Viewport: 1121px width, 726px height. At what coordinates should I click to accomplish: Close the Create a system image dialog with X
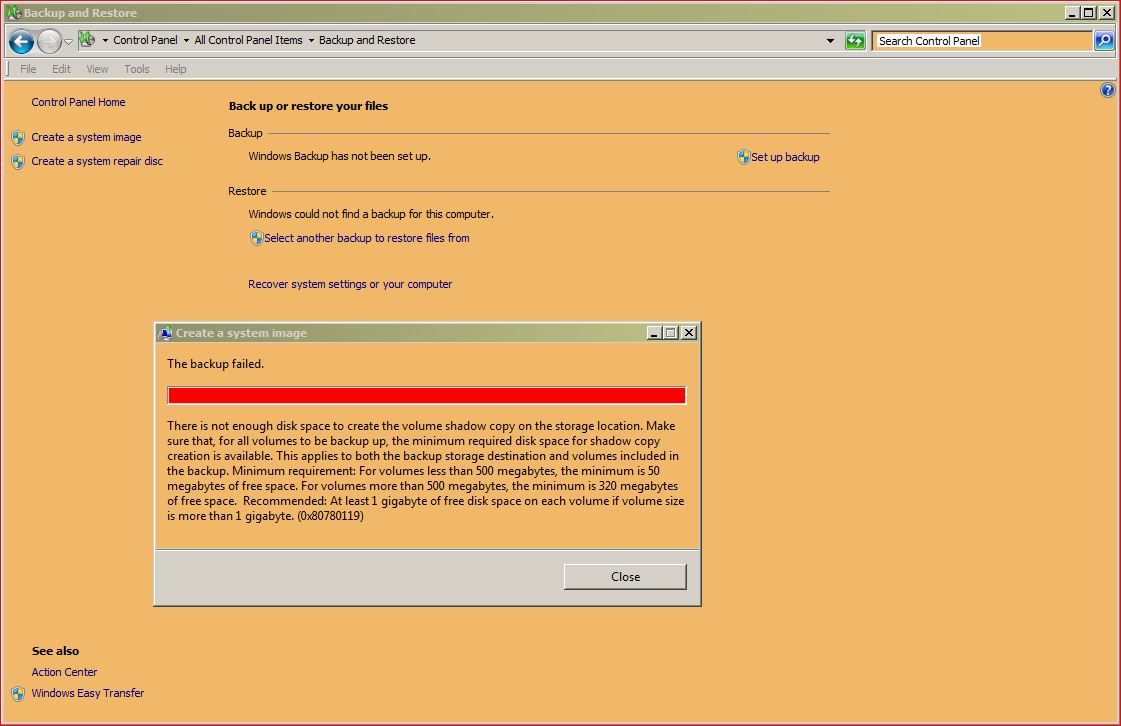tap(688, 333)
